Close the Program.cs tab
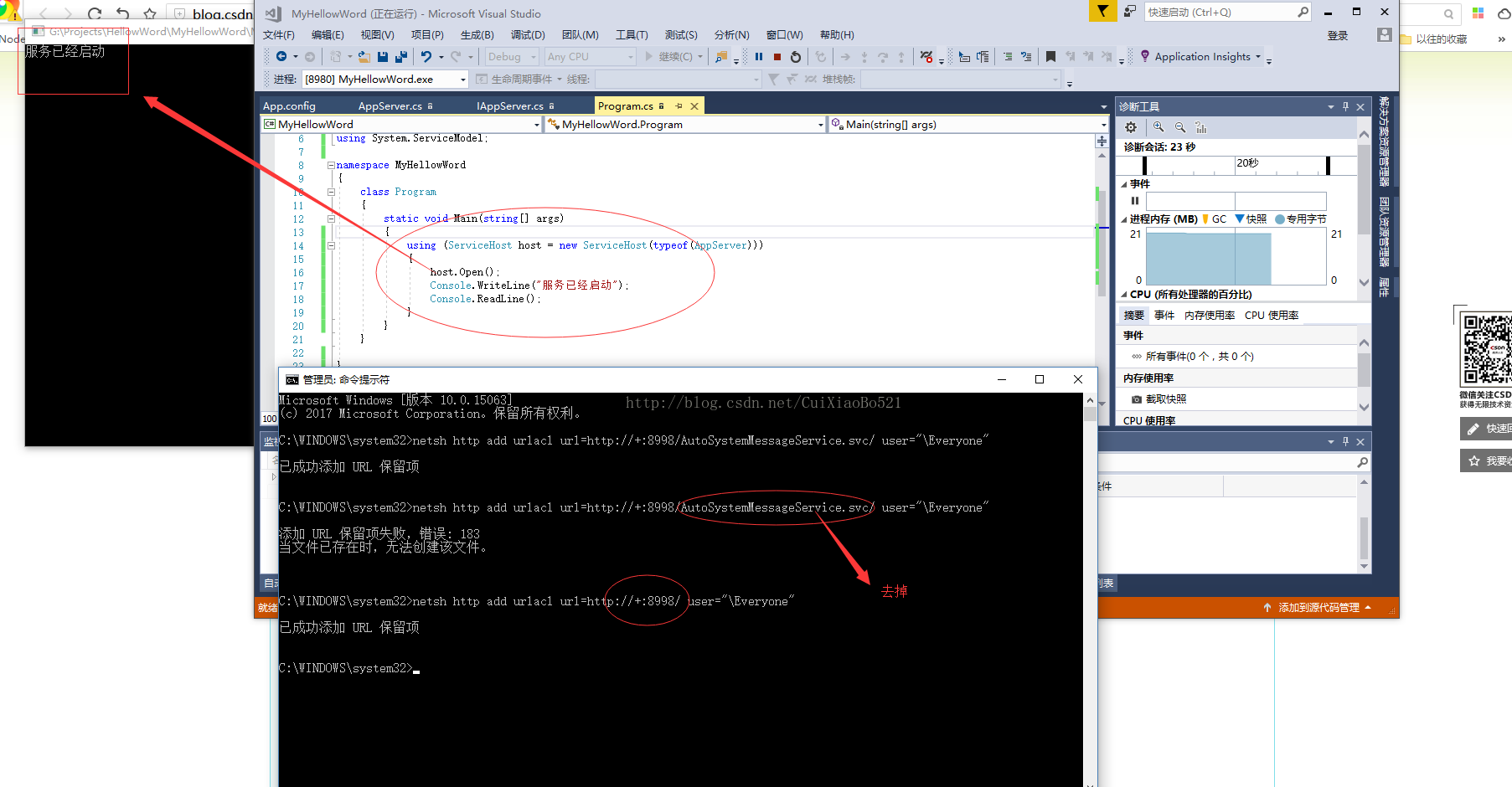This screenshot has width=1512, height=787. (x=694, y=106)
